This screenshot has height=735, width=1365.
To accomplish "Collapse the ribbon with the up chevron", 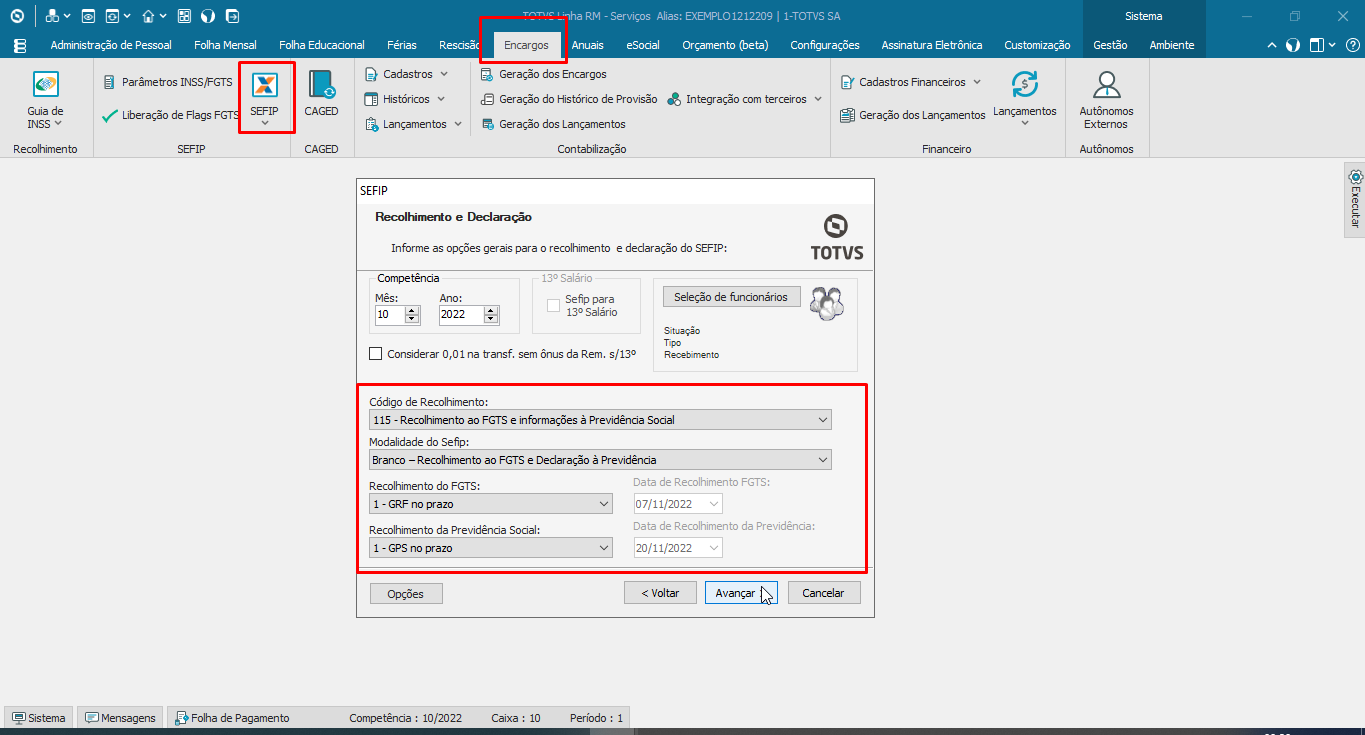I will (x=1272, y=45).
